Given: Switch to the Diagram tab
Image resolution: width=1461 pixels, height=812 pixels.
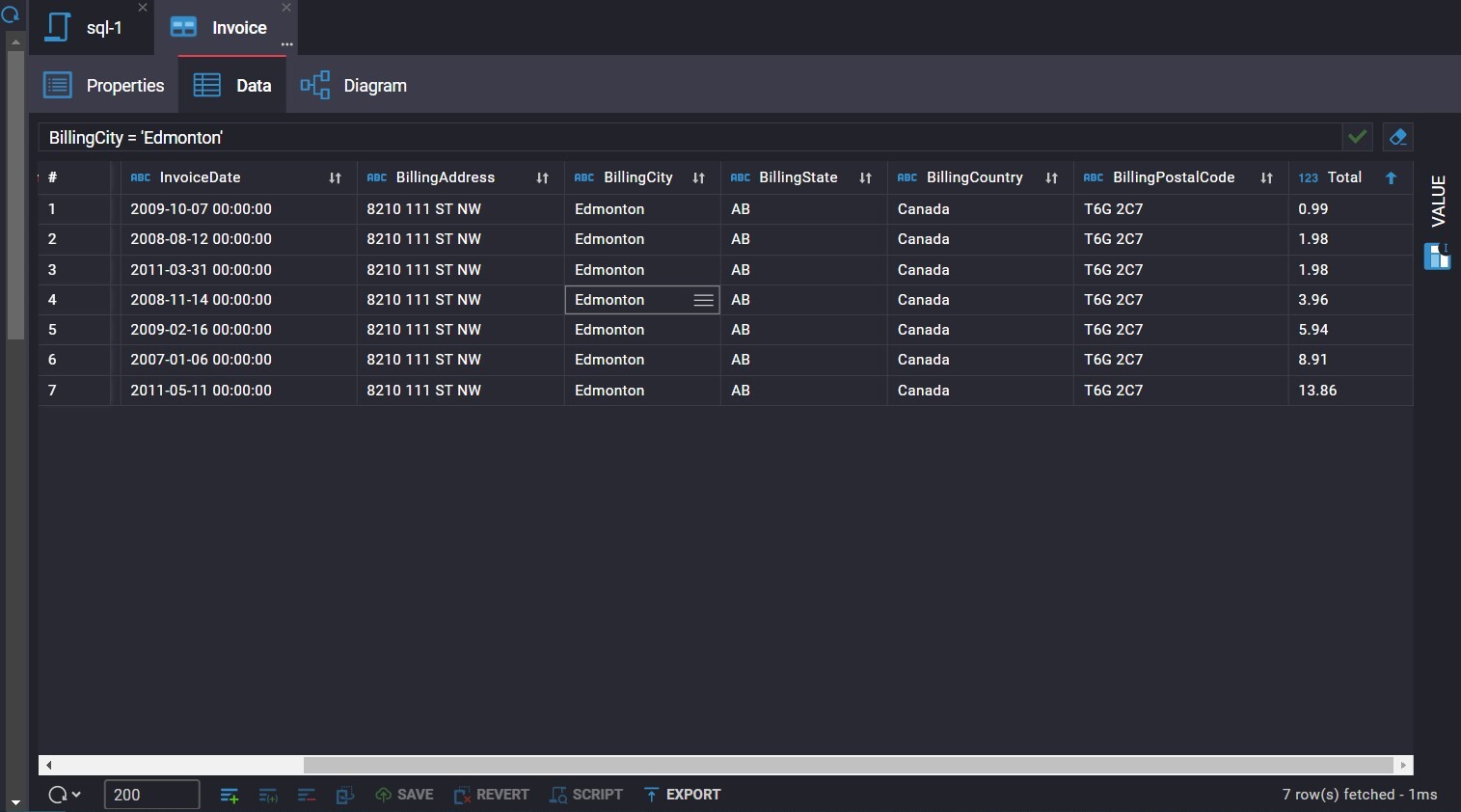Looking at the screenshot, I should pyautogui.click(x=355, y=85).
